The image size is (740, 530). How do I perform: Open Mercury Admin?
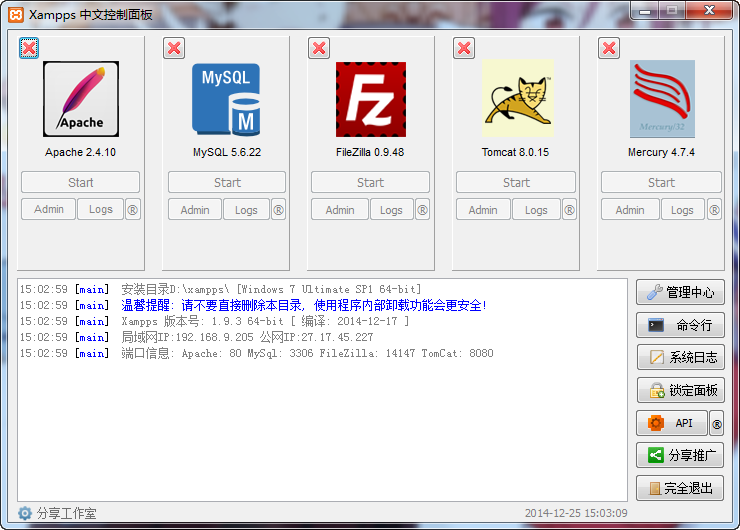tap(630, 210)
